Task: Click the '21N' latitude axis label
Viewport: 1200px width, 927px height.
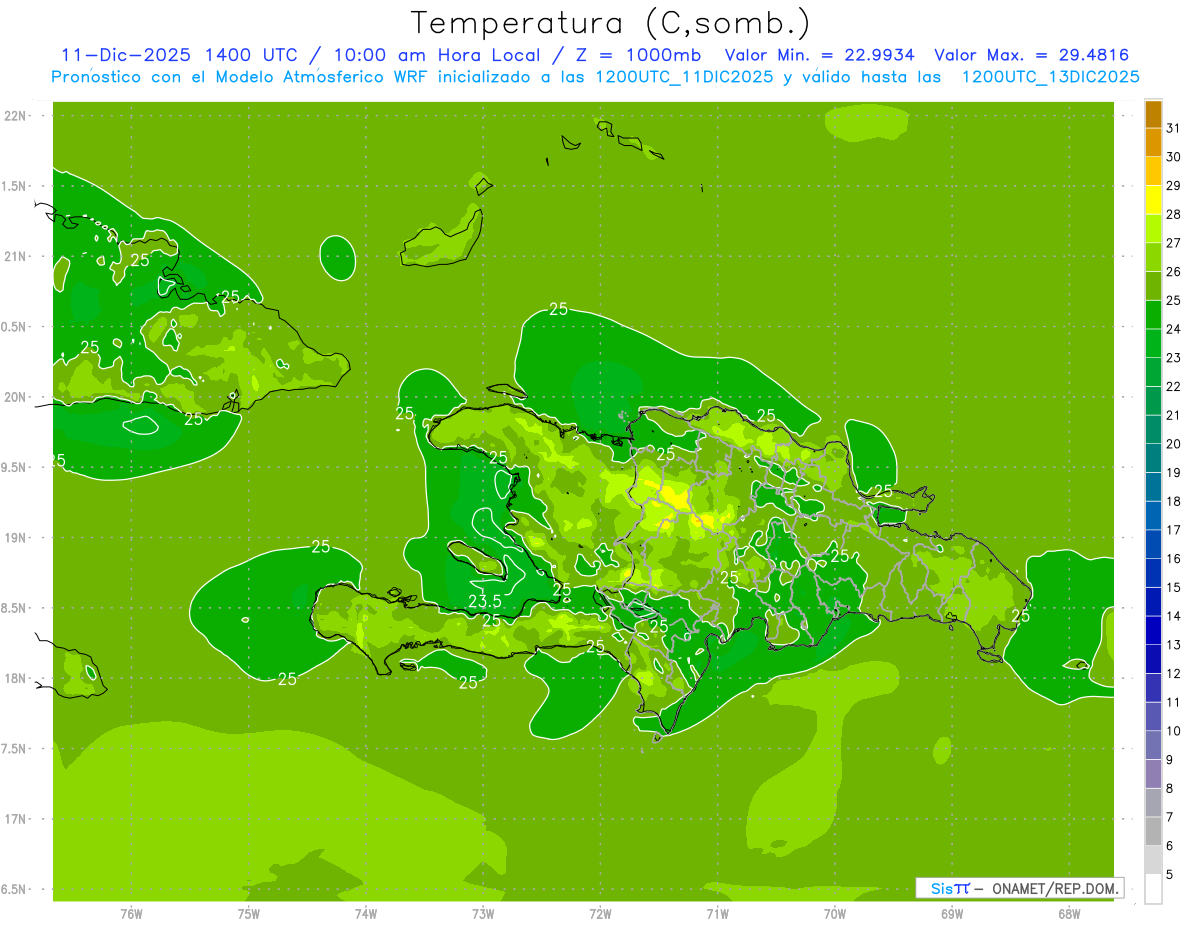Action: click(x=14, y=257)
